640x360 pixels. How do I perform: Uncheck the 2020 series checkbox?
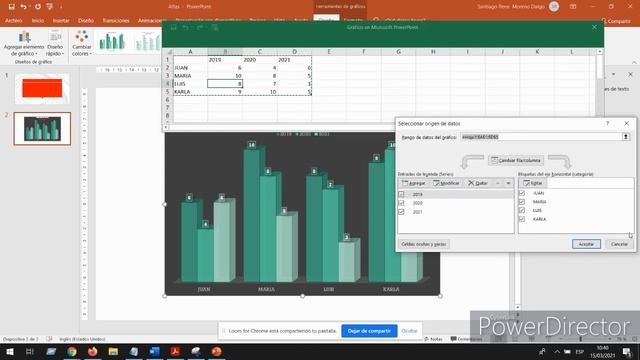point(402,203)
